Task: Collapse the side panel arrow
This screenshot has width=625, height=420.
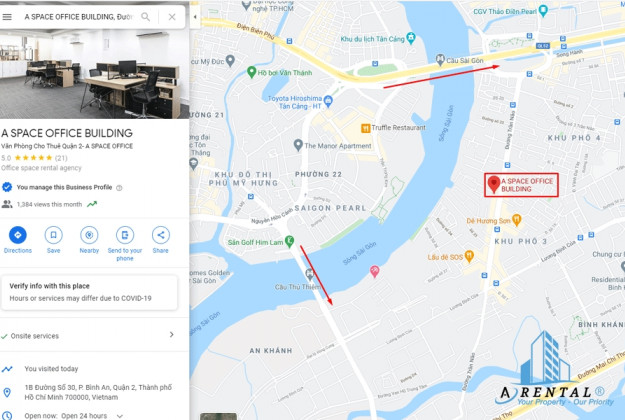Action: [x=195, y=17]
